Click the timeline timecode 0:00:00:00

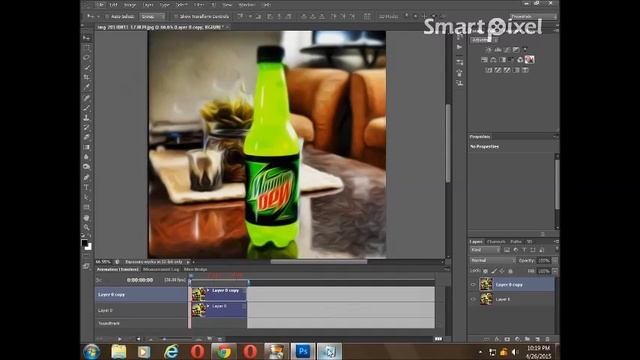pyautogui.click(x=140, y=280)
